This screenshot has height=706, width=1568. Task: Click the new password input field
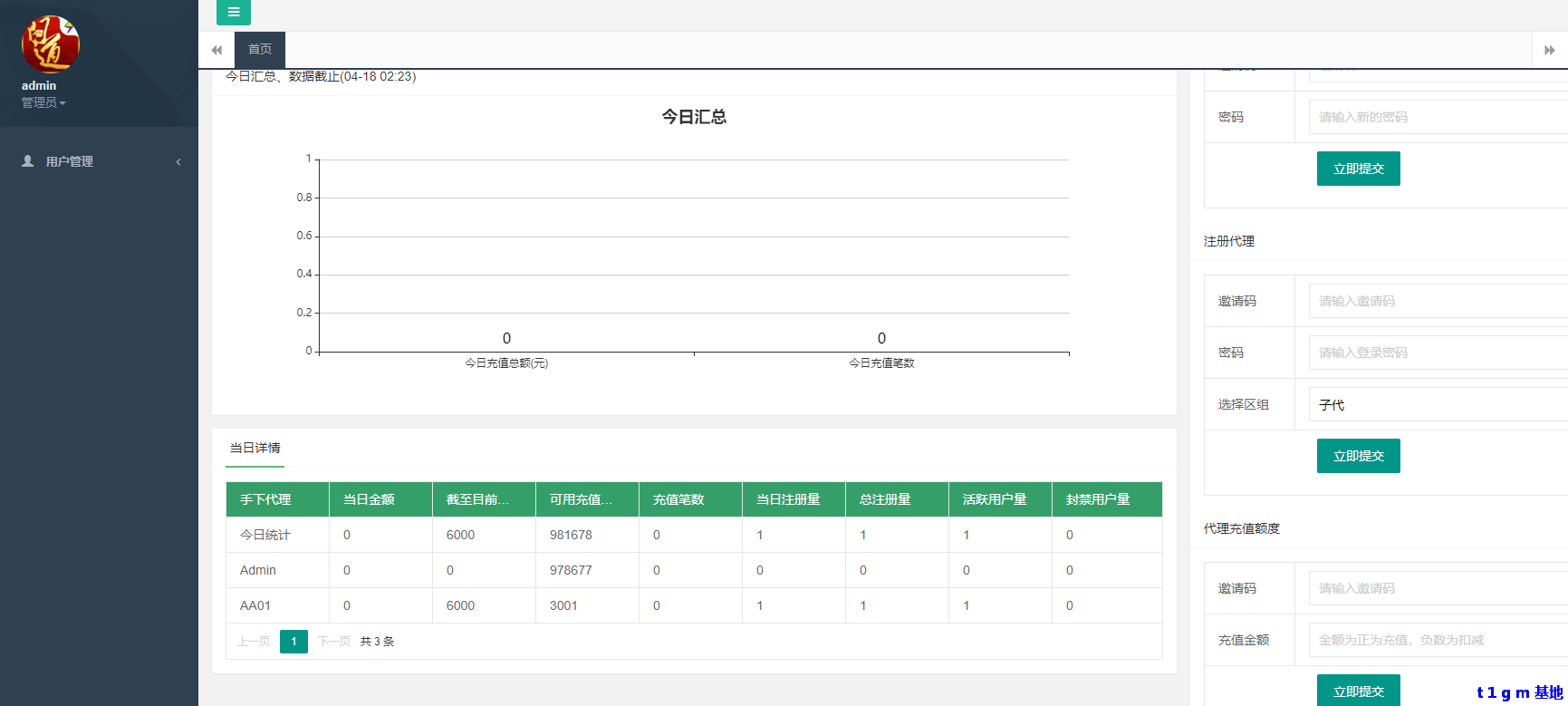tap(1438, 117)
